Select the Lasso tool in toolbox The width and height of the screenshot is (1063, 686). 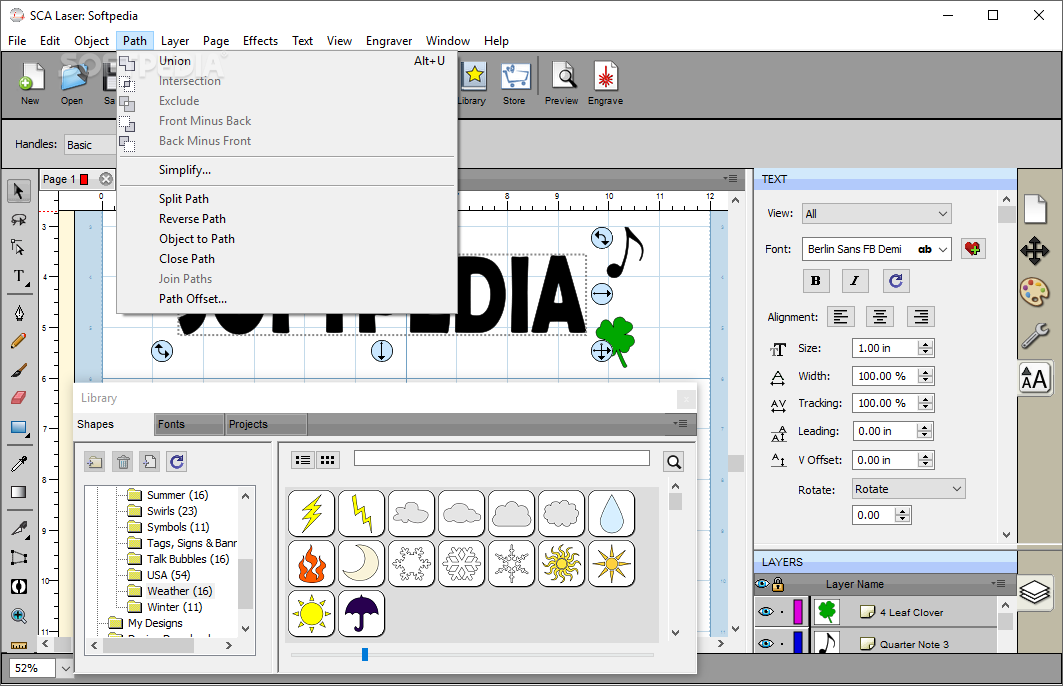pyautogui.click(x=19, y=220)
